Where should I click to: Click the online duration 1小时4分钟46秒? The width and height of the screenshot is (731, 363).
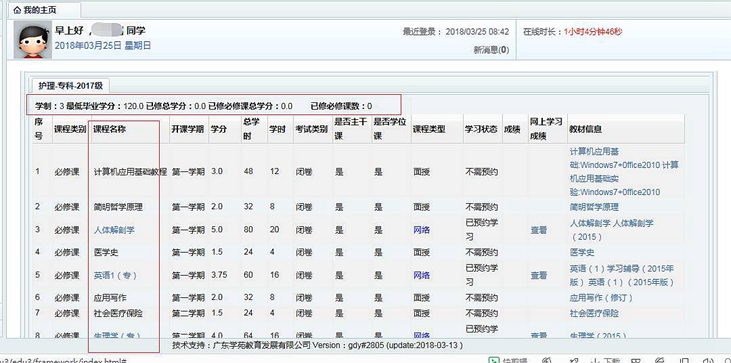coord(593,32)
